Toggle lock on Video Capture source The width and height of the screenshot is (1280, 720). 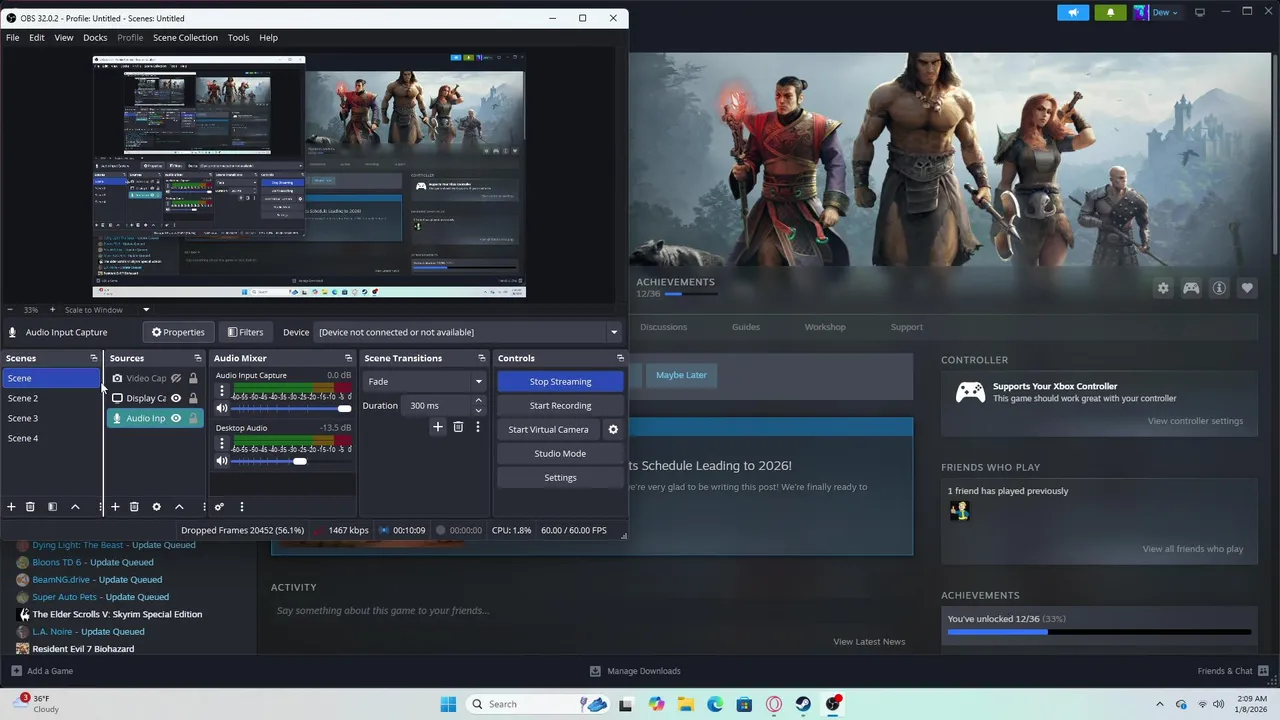pos(193,378)
